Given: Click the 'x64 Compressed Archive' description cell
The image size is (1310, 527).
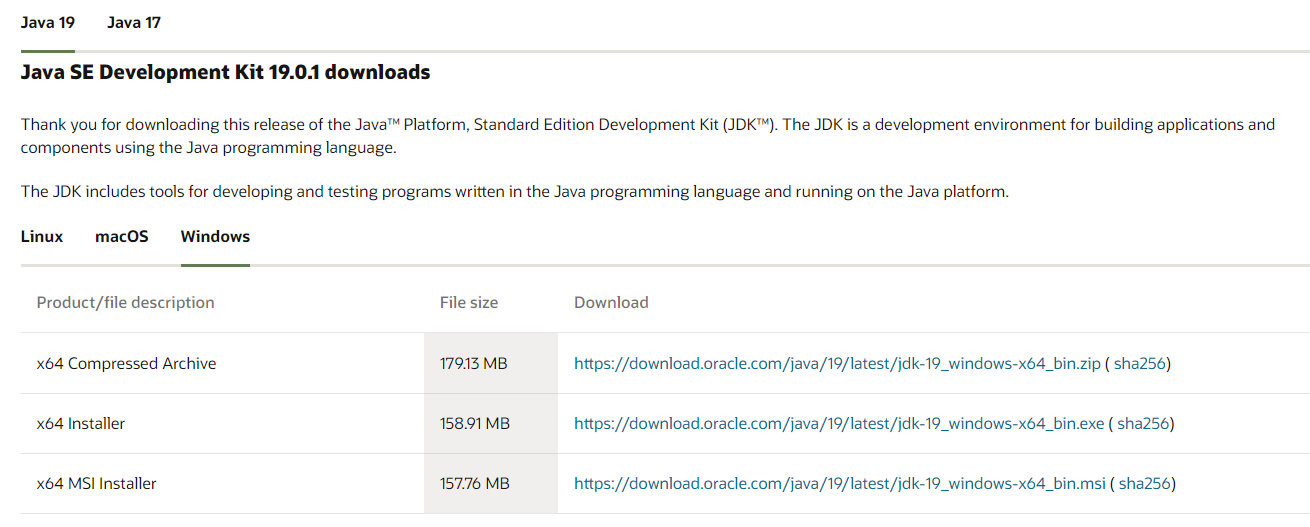Looking at the screenshot, I should point(222,363).
